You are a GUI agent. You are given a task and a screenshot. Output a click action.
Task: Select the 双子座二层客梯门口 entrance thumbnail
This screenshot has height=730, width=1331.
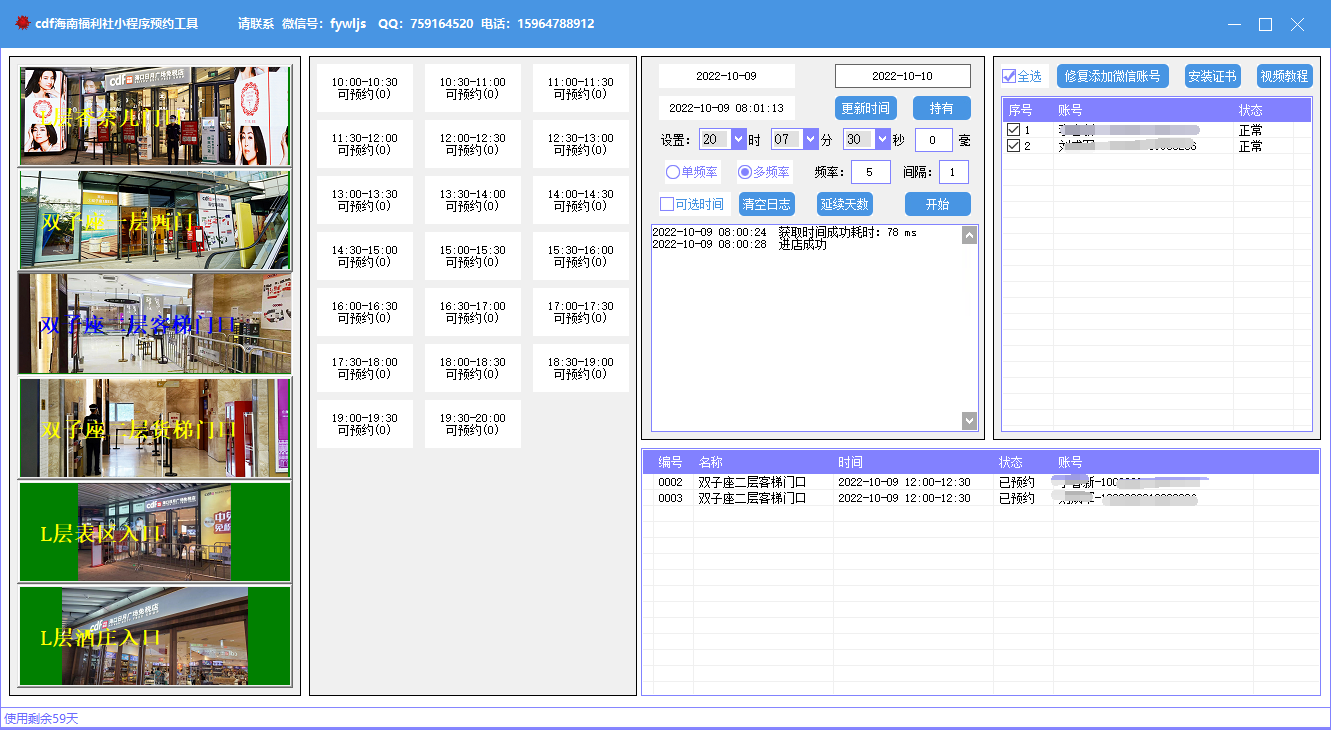click(155, 324)
